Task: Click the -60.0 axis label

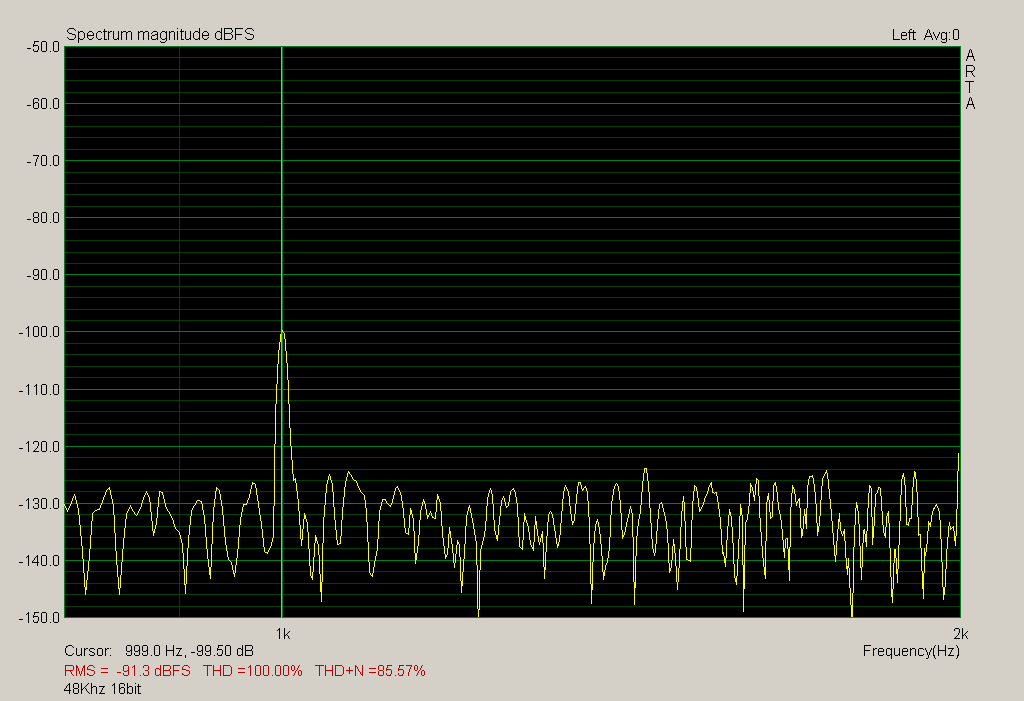Action: [x=43, y=104]
